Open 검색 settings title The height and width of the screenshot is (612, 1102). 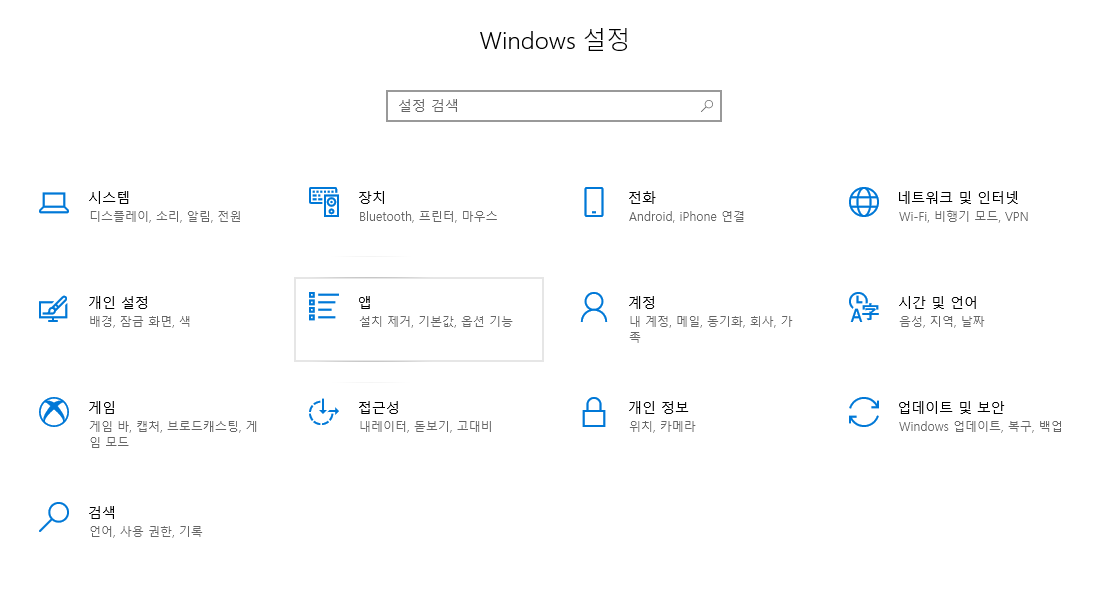(102, 512)
